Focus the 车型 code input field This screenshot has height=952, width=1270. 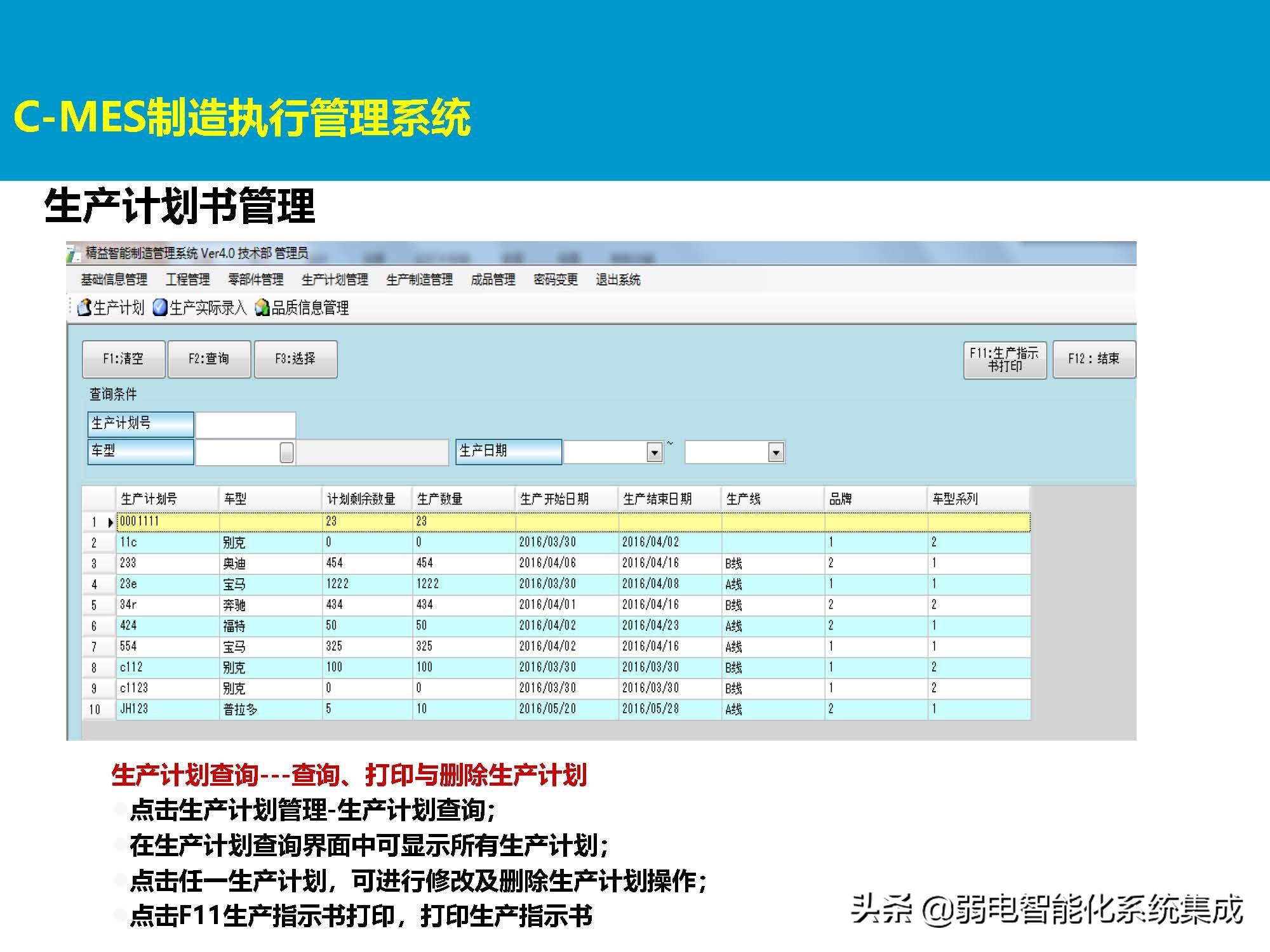[238, 453]
